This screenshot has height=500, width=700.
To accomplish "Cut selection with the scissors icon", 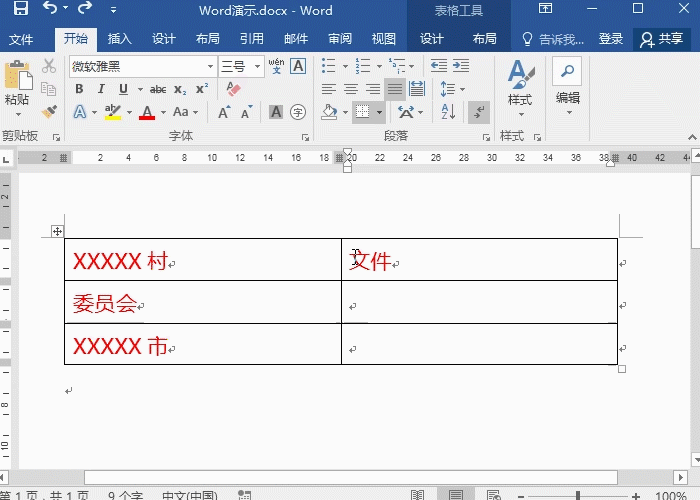I will click(x=49, y=66).
